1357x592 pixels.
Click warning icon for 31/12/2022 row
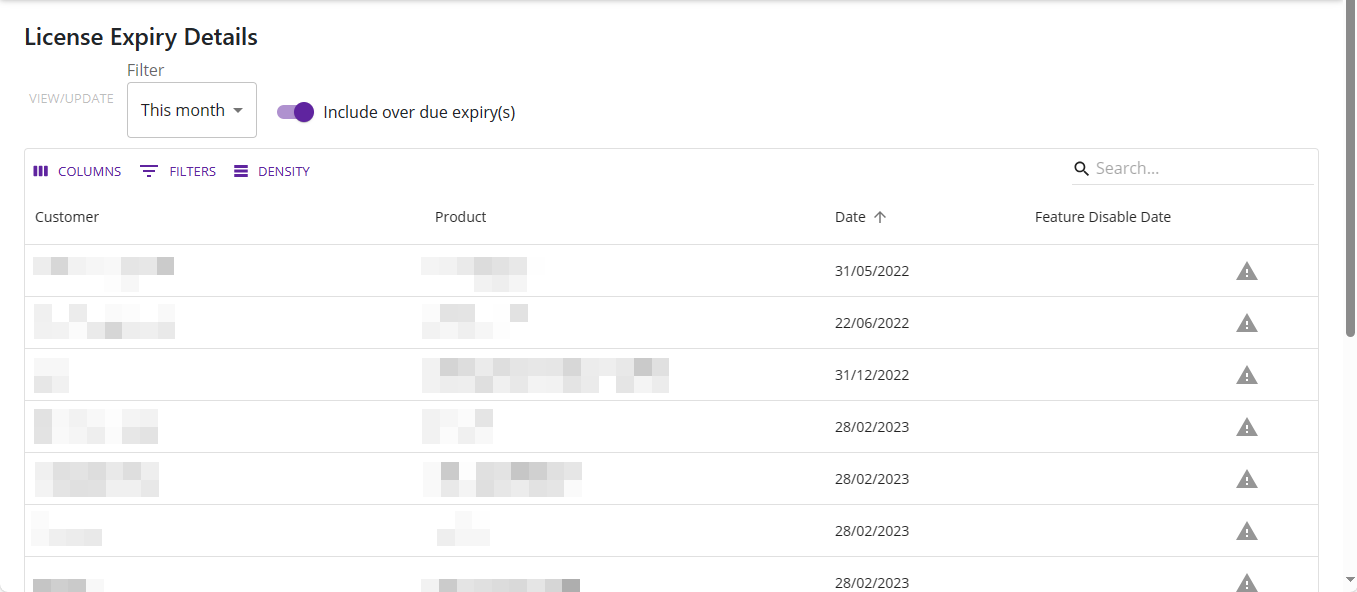[x=1246, y=375]
